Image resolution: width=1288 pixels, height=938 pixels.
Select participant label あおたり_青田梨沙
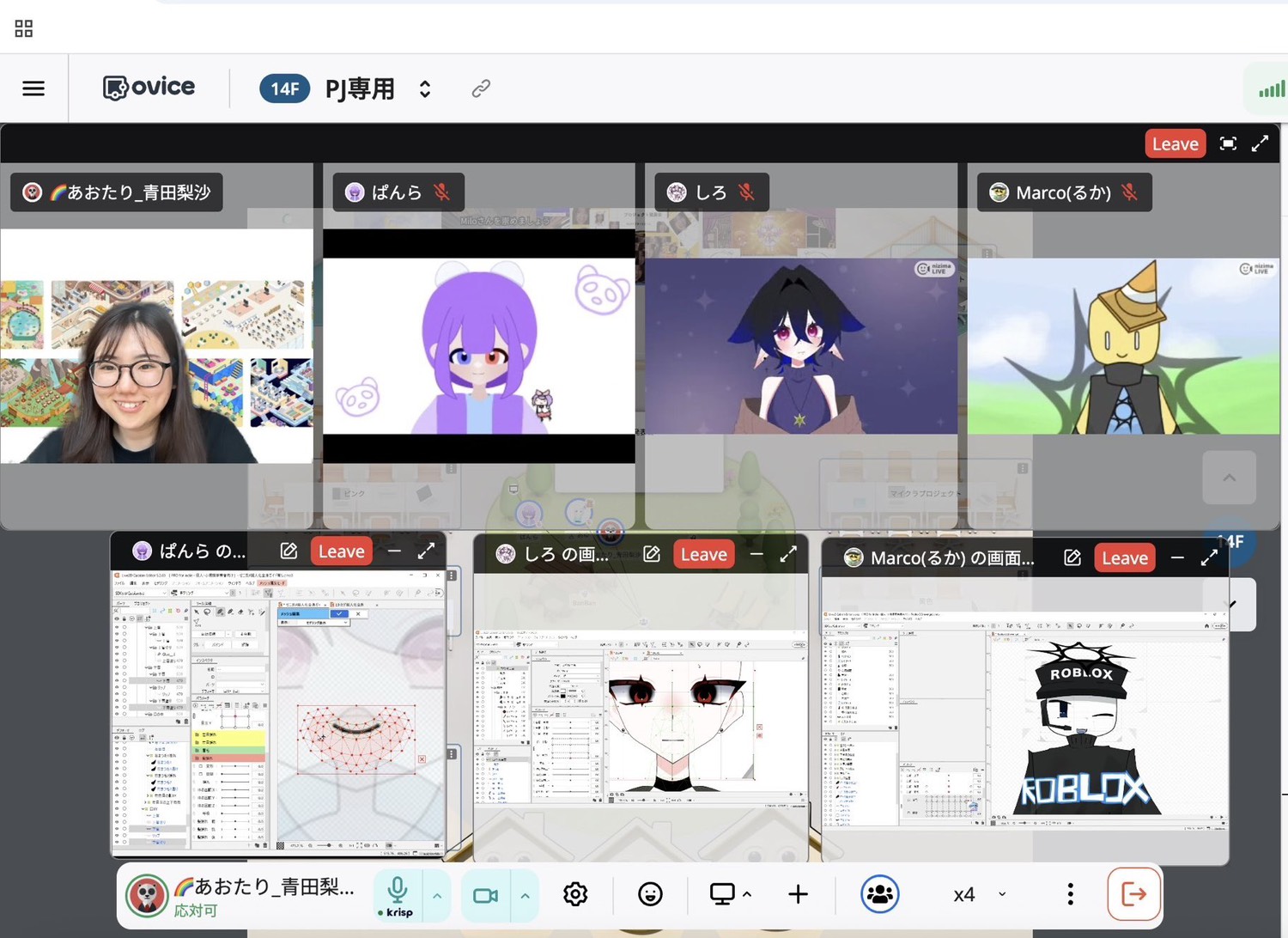[117, 192]
